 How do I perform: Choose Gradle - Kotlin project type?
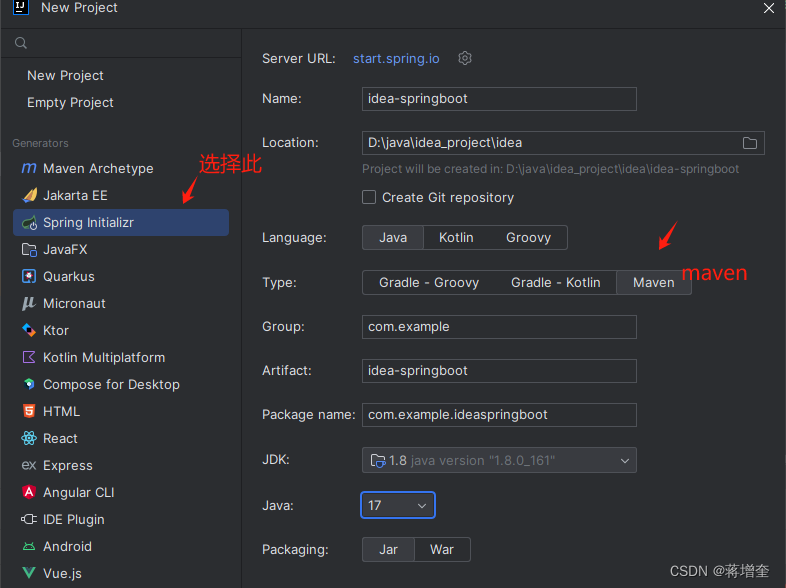pos(555,283)
